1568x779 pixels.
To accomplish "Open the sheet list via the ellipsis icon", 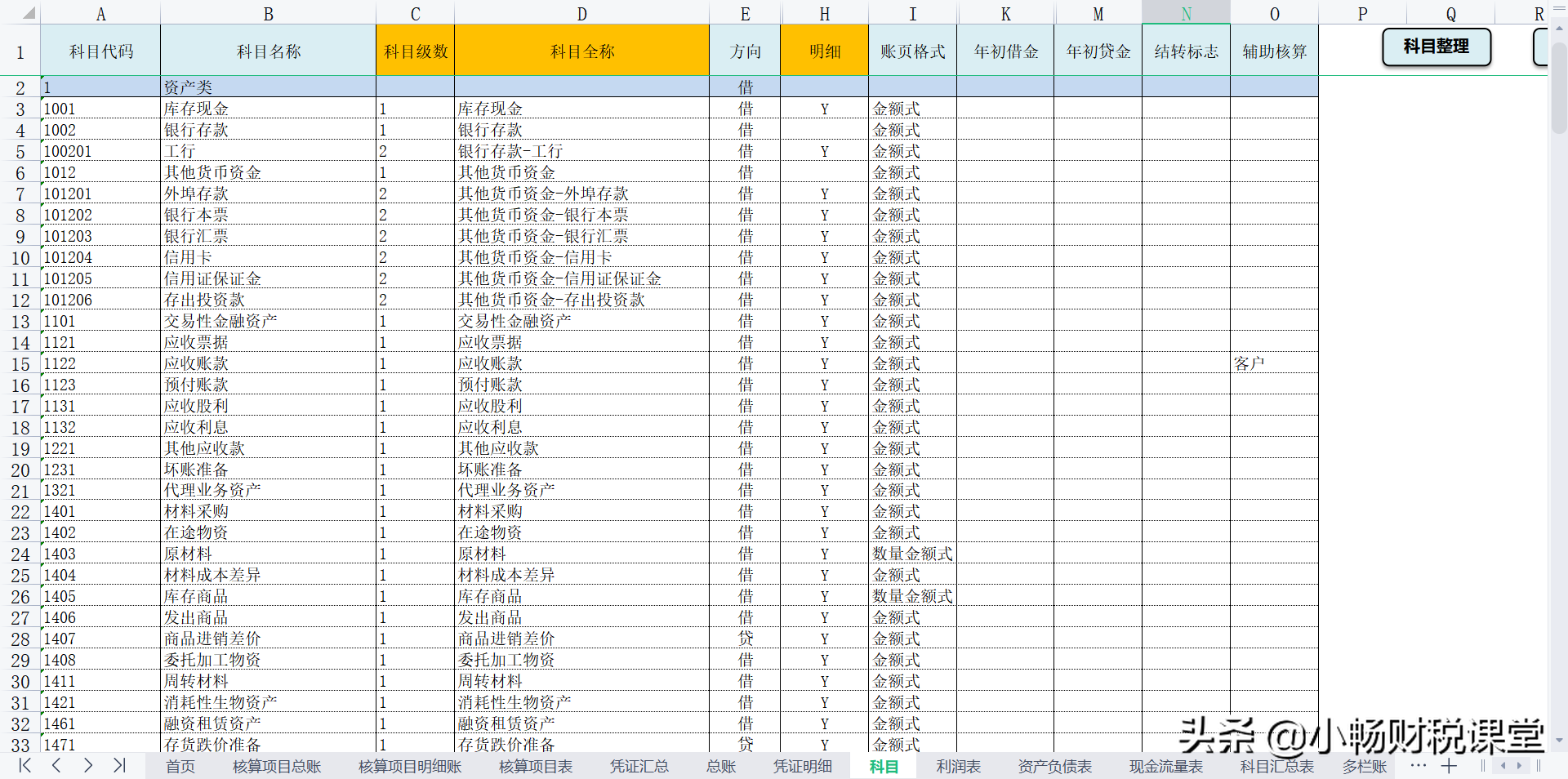I will pos(1419,766).
